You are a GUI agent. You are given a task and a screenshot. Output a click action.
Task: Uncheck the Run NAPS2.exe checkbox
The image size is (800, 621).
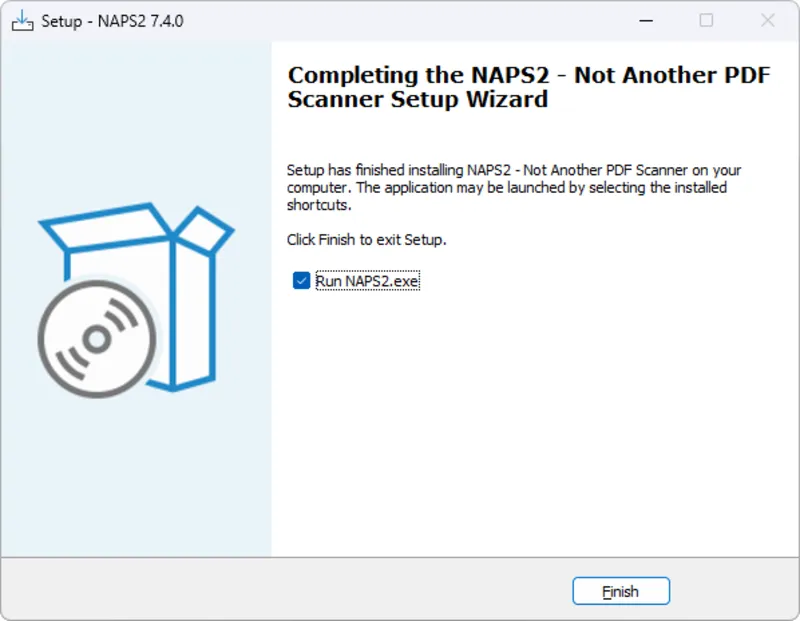coord(301,281)
